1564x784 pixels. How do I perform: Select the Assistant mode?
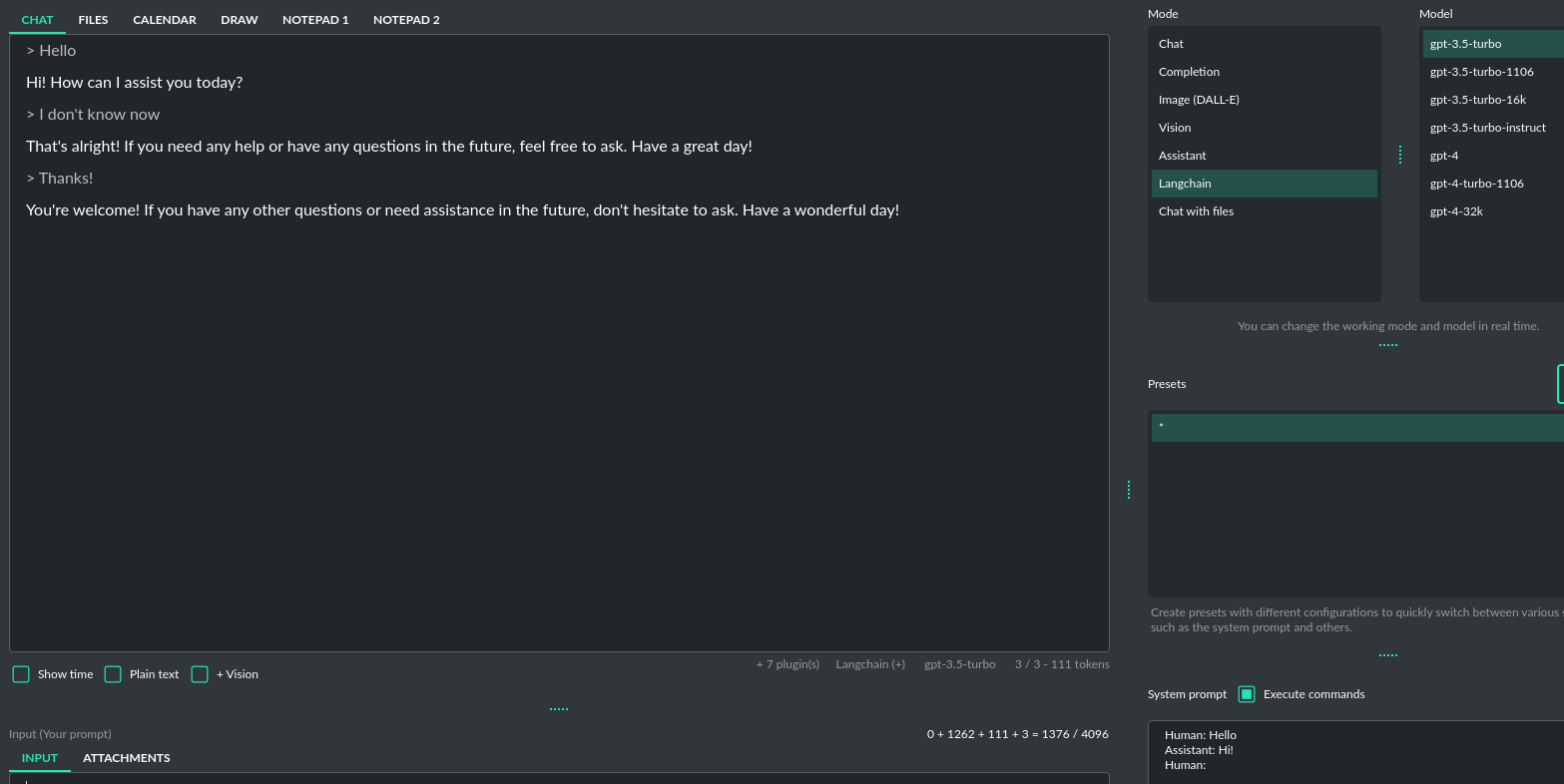[1183, 156]
